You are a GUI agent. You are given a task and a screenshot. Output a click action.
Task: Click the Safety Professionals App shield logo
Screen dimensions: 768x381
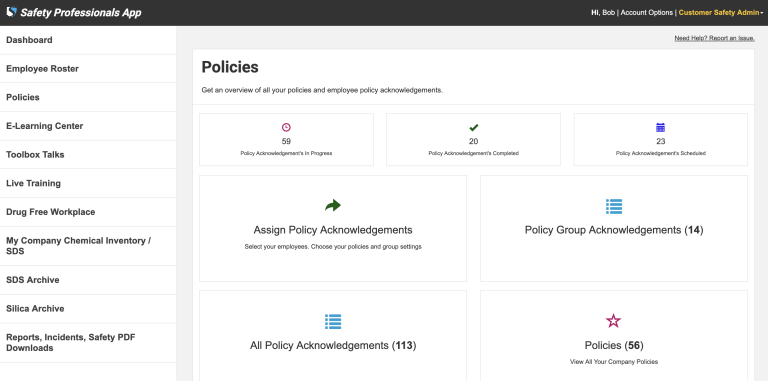click(11, 12)
